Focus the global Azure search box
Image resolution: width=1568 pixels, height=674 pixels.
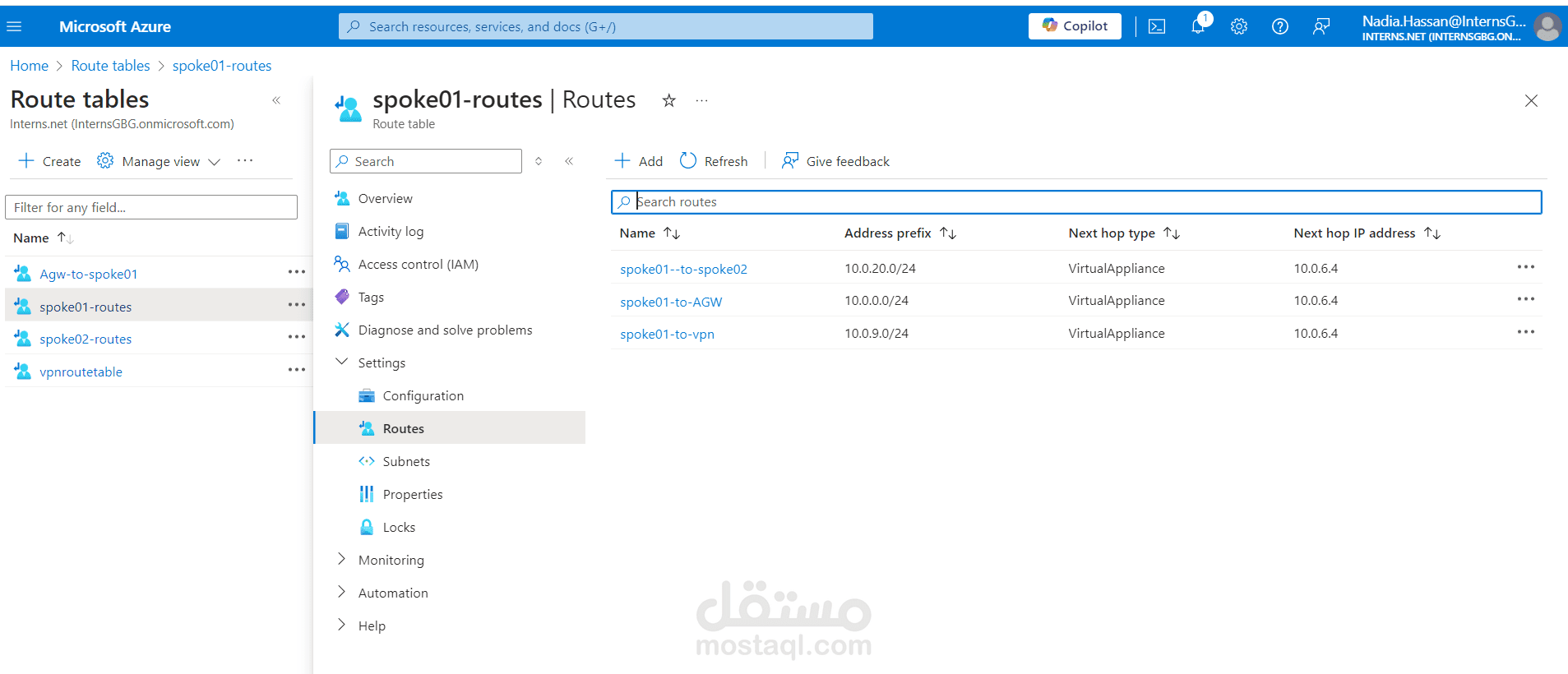coord(606,26)
